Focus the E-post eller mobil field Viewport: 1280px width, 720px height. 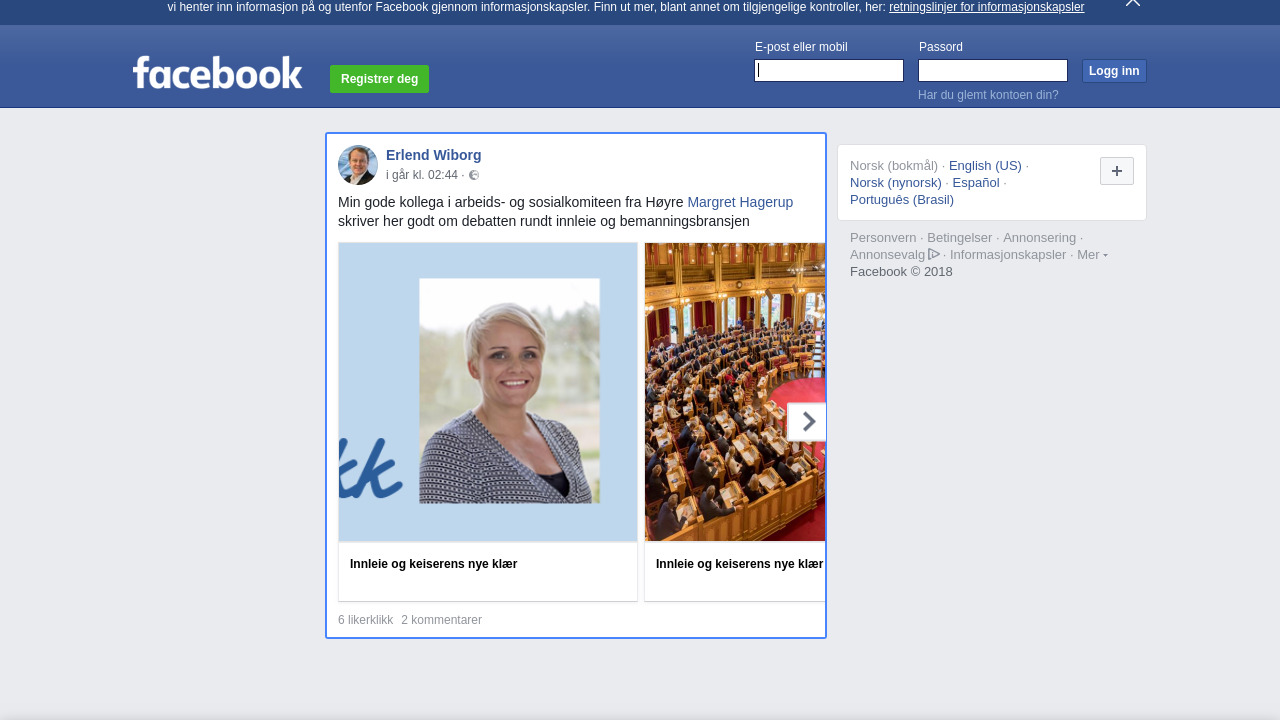pos(829,70)
